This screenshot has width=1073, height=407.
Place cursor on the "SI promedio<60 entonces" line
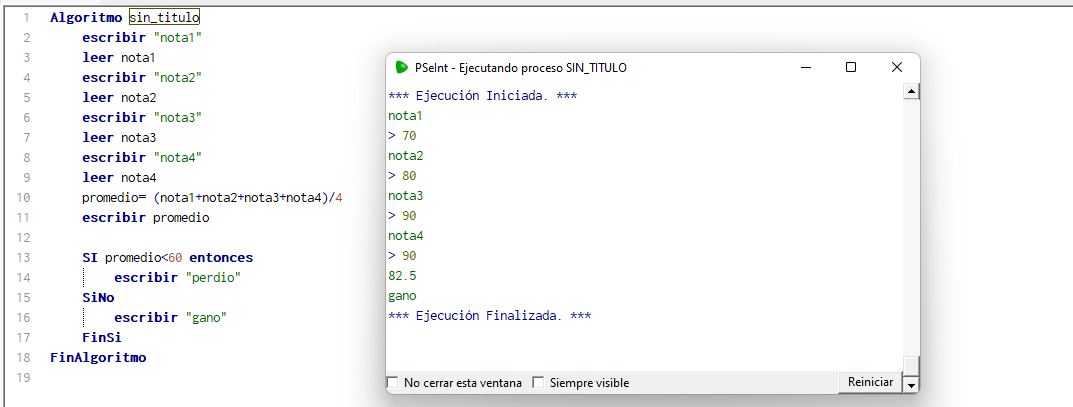pos(168,257)
